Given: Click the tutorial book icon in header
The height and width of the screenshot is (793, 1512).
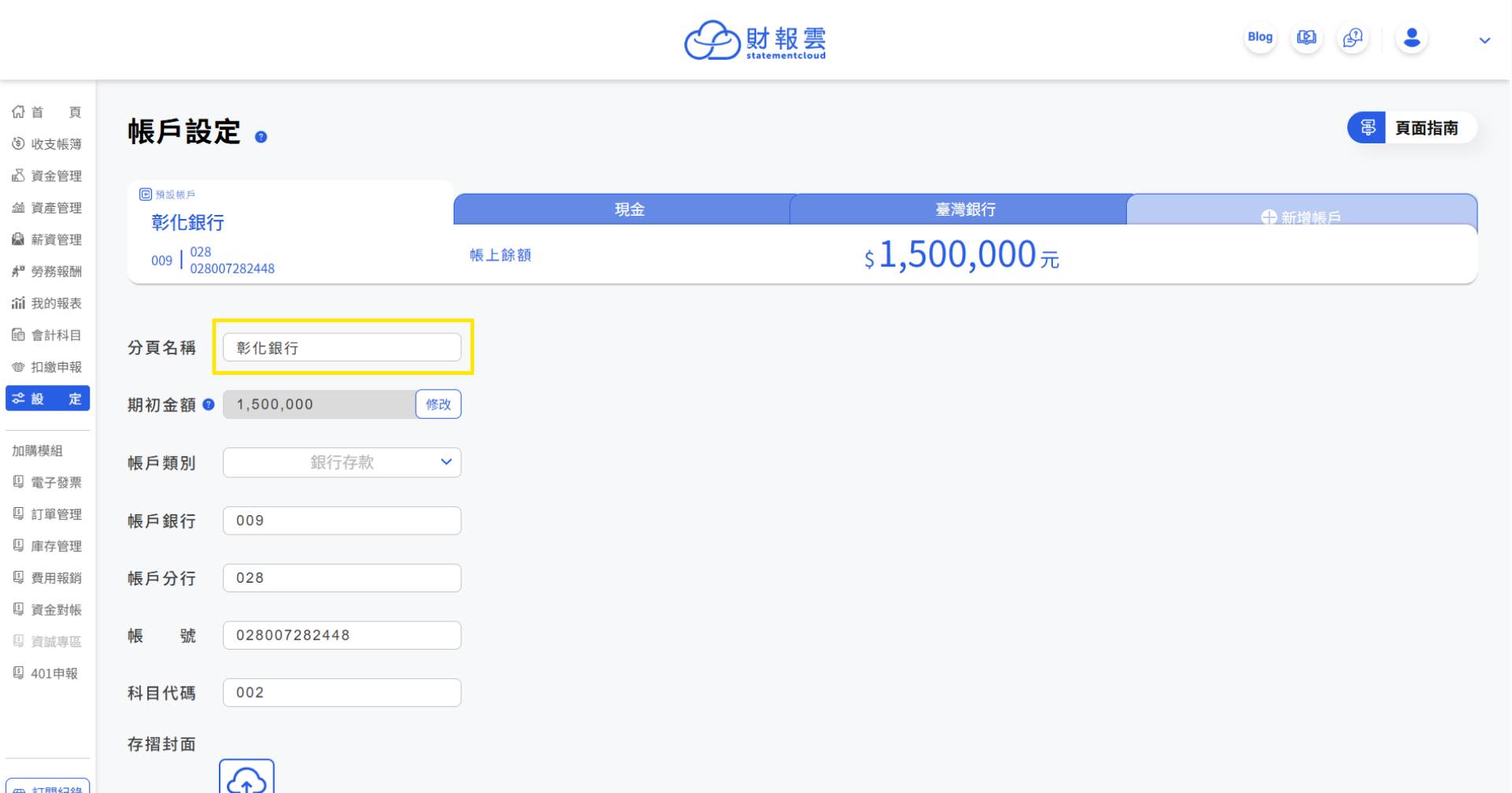Looking at the screenshot, I should click(x=1306, y=37).
